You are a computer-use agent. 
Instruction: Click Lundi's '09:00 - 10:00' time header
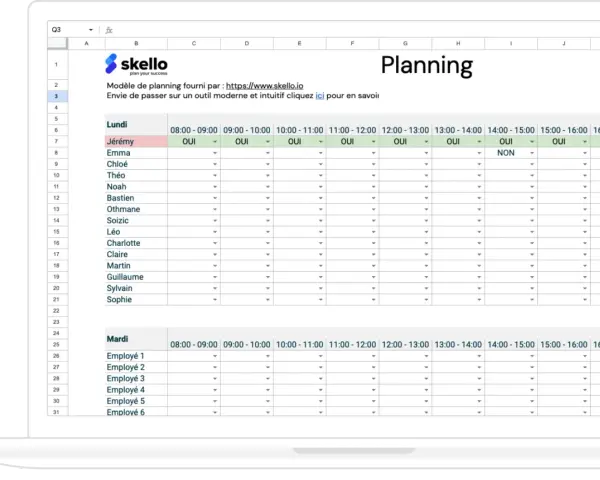247,131
